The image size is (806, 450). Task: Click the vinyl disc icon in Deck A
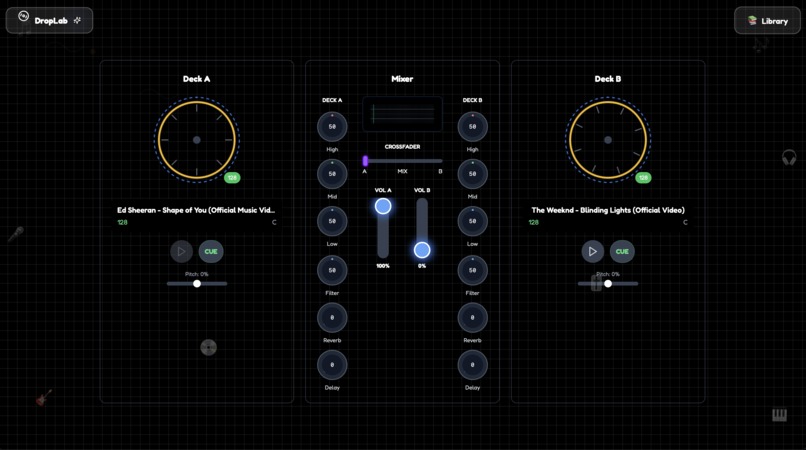point(208,348)
